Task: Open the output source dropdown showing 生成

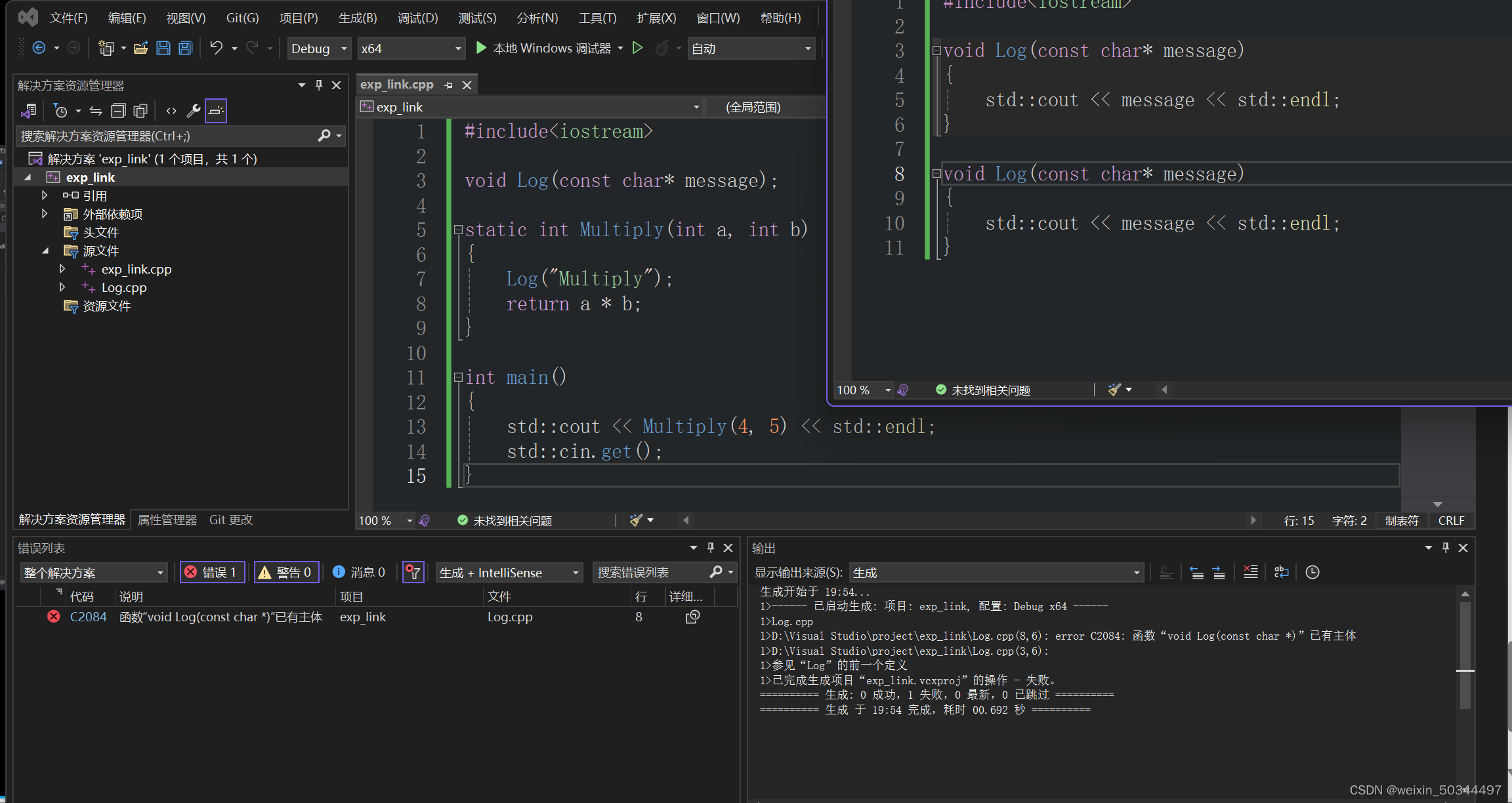Action: [x=996, y=573]
